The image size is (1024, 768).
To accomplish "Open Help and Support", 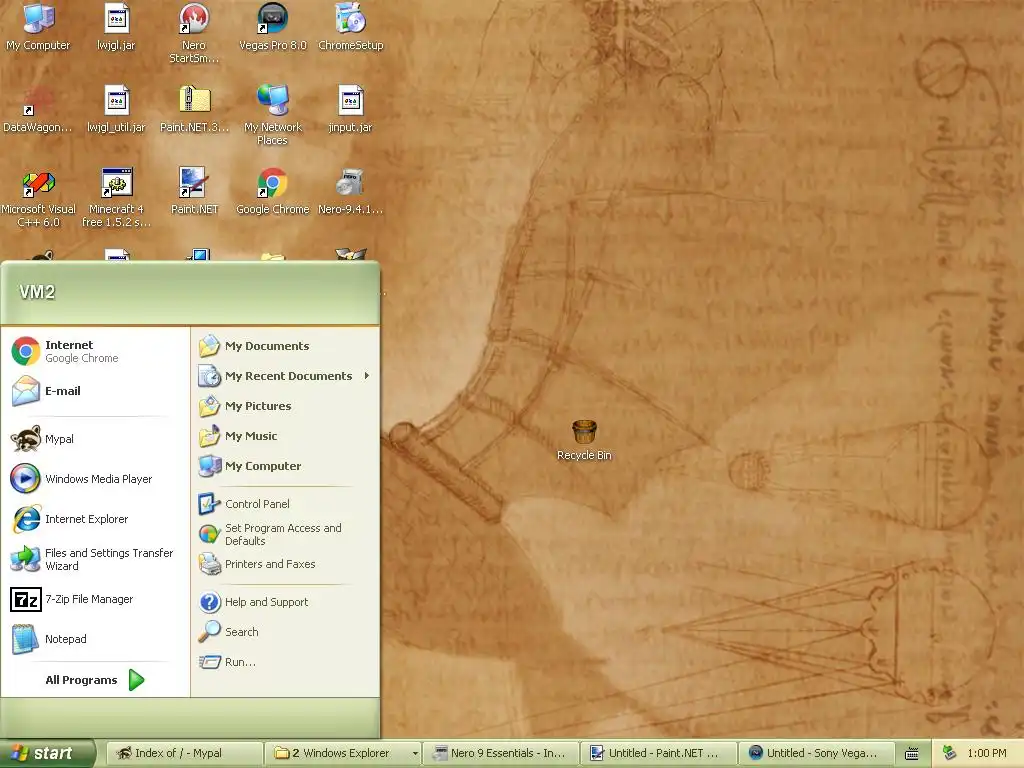I will click(x=285, y=602).
